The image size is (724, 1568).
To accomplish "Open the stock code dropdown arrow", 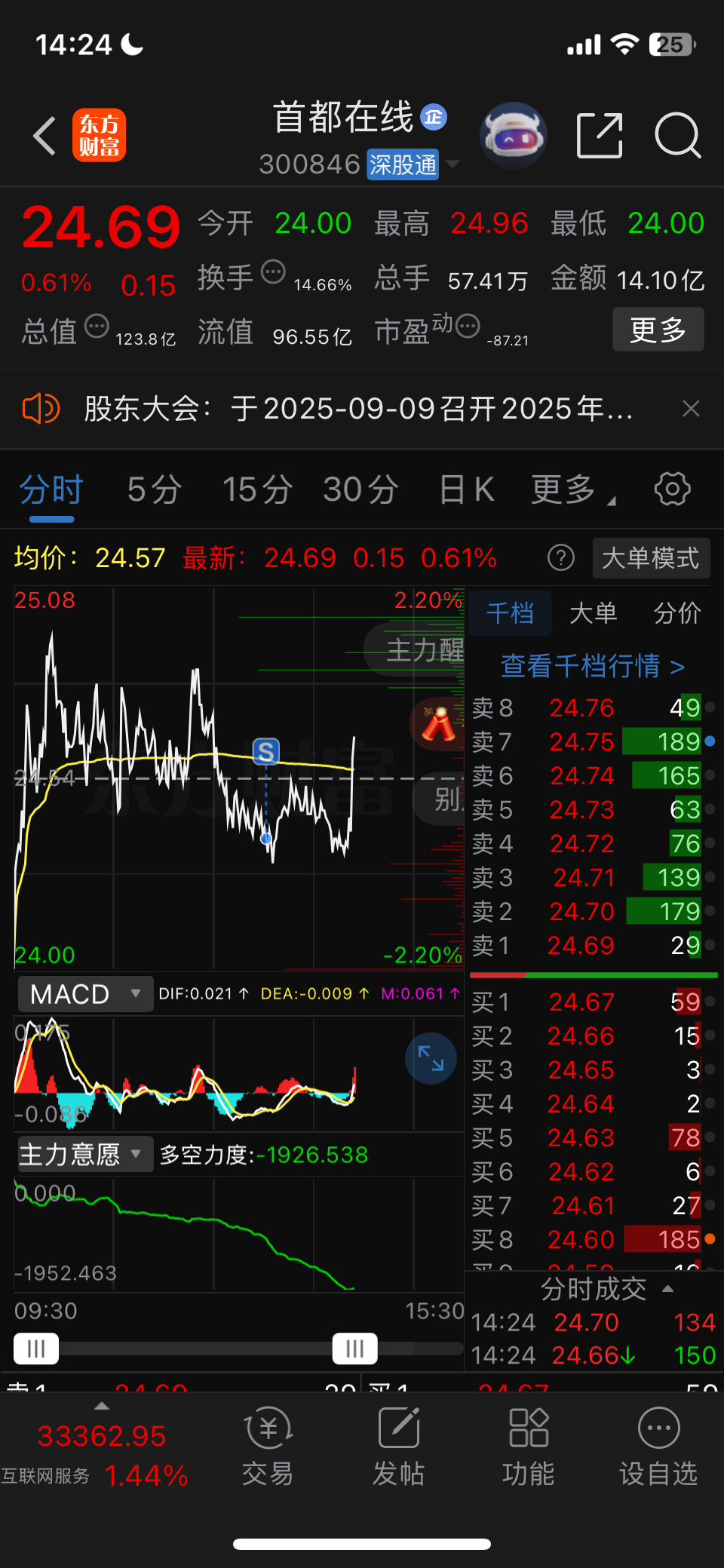I will pos(452,164).
